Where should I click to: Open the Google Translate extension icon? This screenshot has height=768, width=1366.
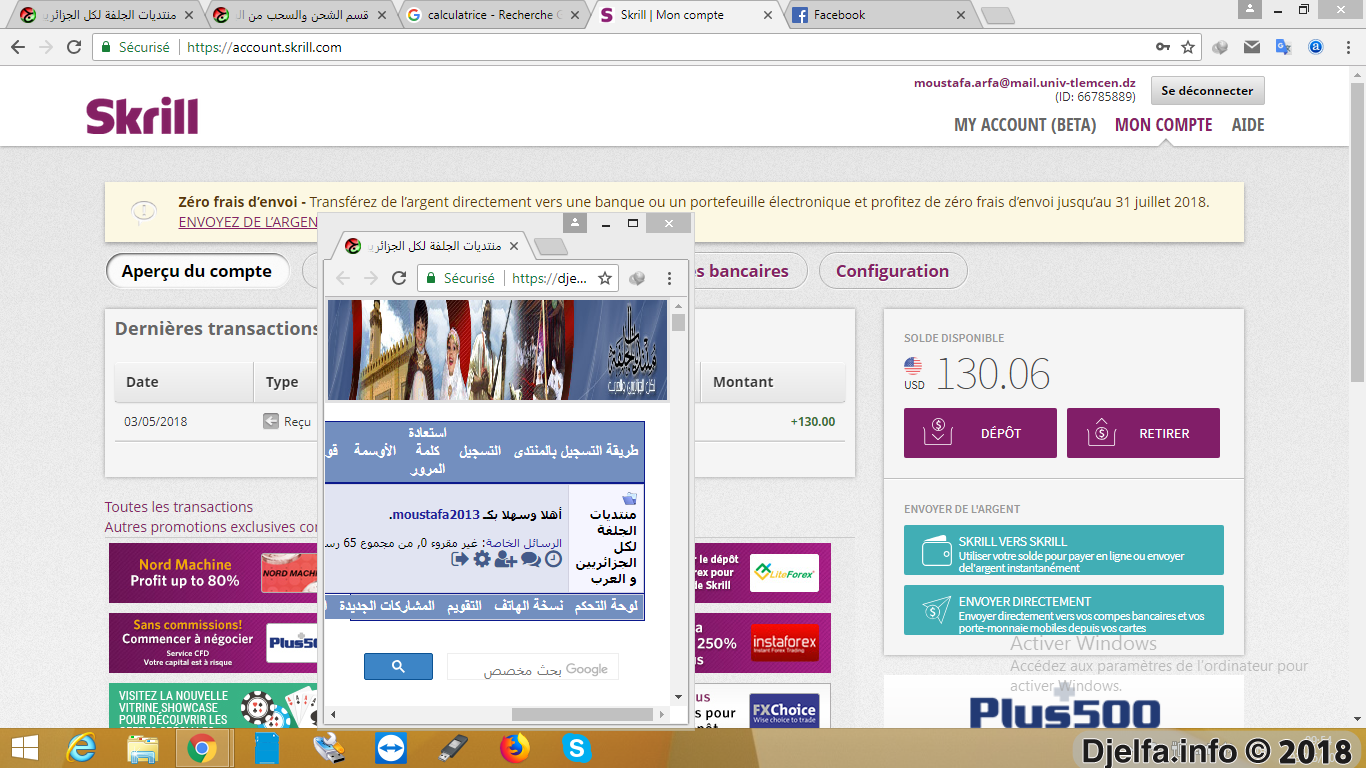pos(1284,47)
